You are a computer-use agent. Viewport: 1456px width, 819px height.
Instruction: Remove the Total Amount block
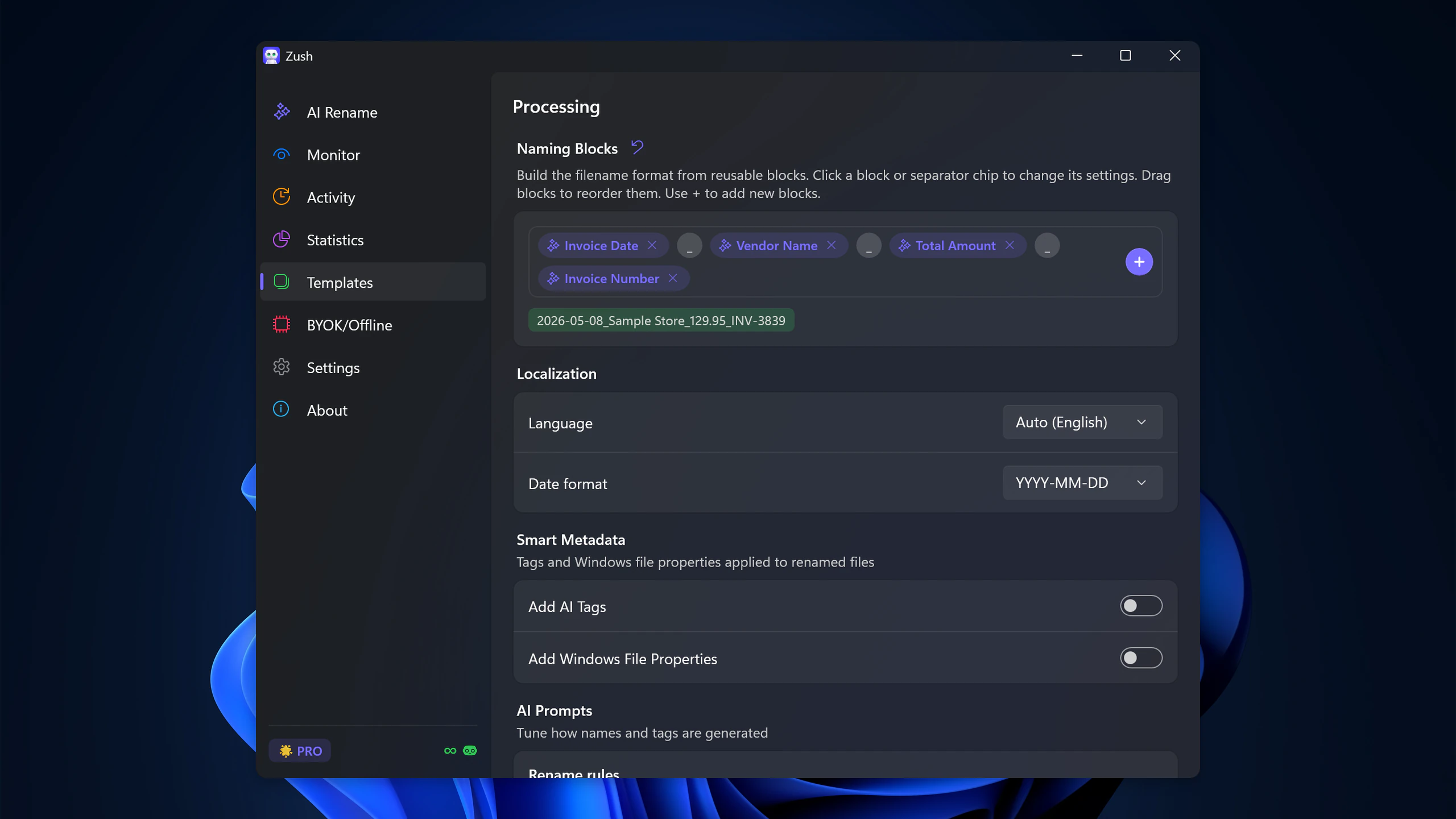click(1010, 245)
